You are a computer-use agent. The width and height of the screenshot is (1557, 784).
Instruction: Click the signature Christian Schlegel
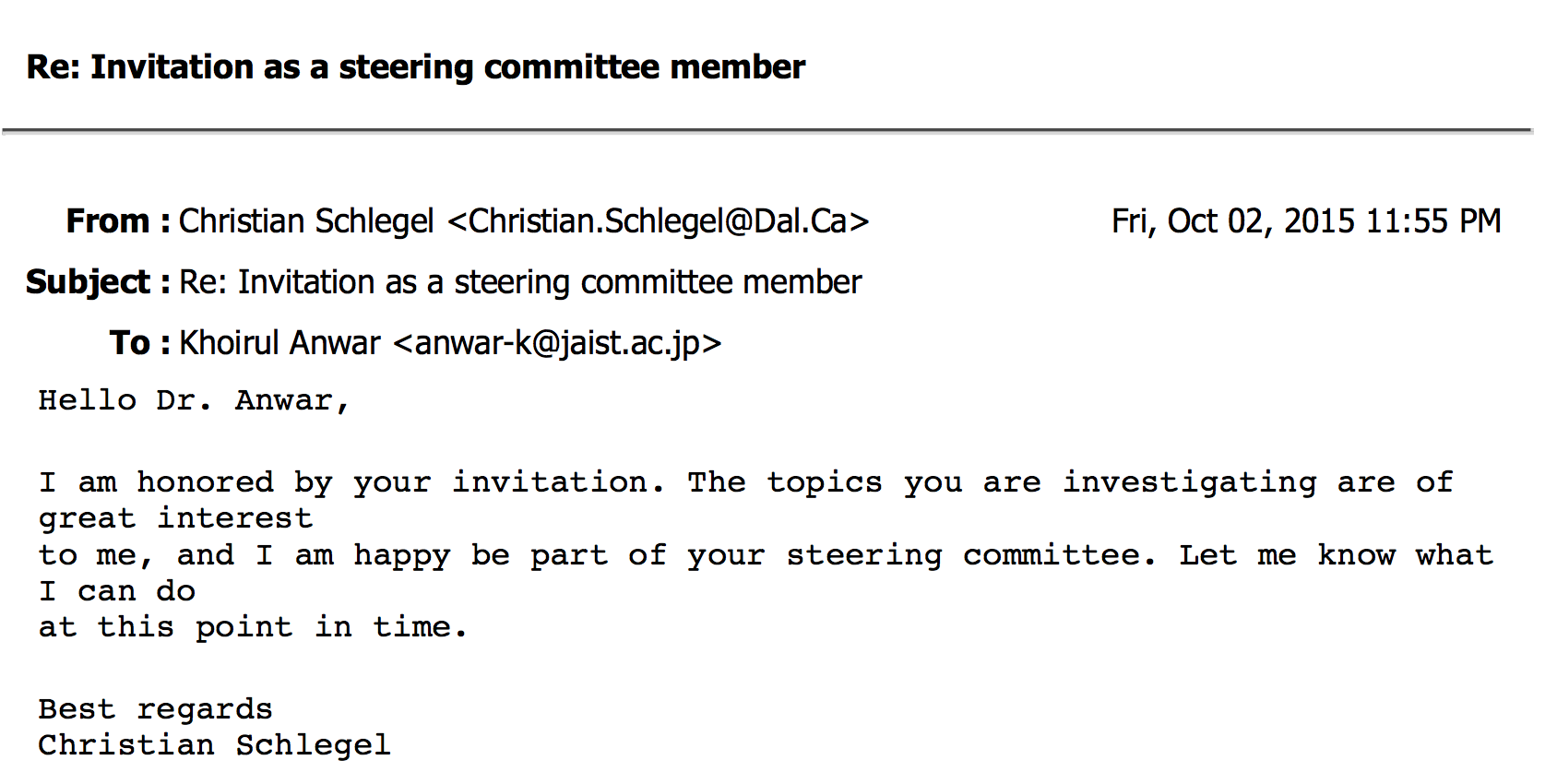pos(214,745)
